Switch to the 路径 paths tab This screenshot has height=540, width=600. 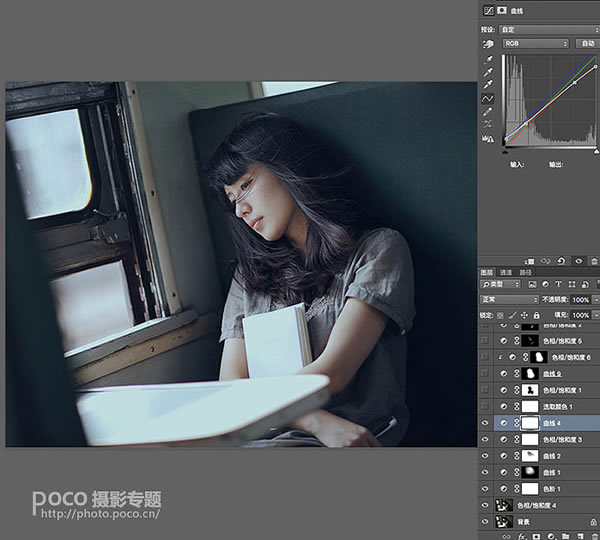(525, 272)
